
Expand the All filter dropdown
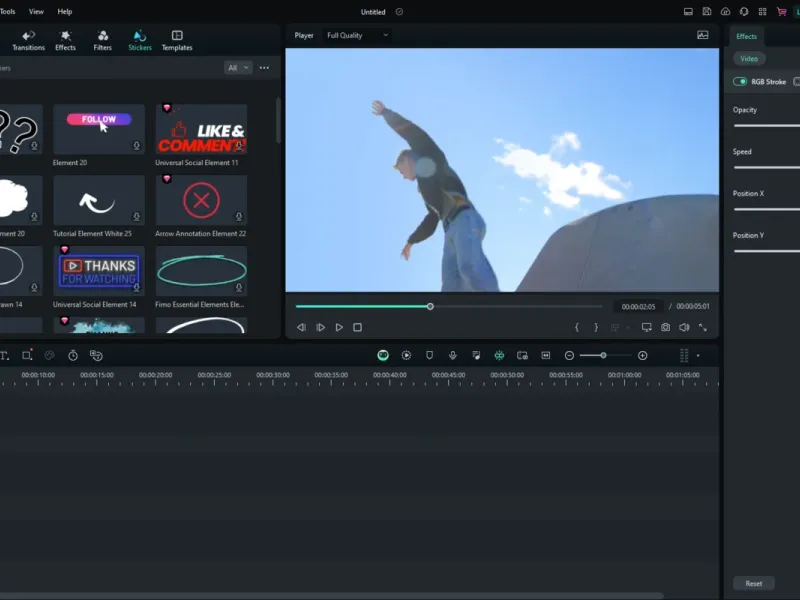238,67
